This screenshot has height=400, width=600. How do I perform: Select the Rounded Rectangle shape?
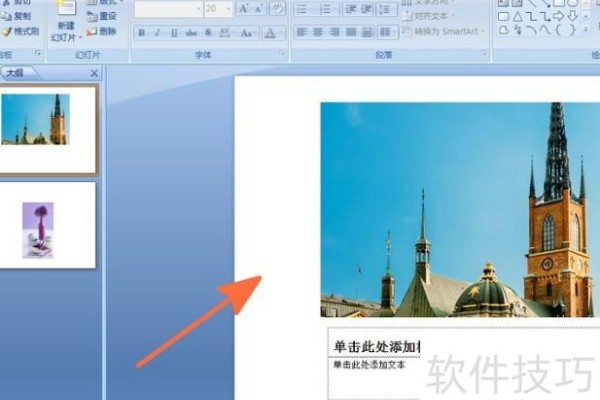click(x=504, y=16)
